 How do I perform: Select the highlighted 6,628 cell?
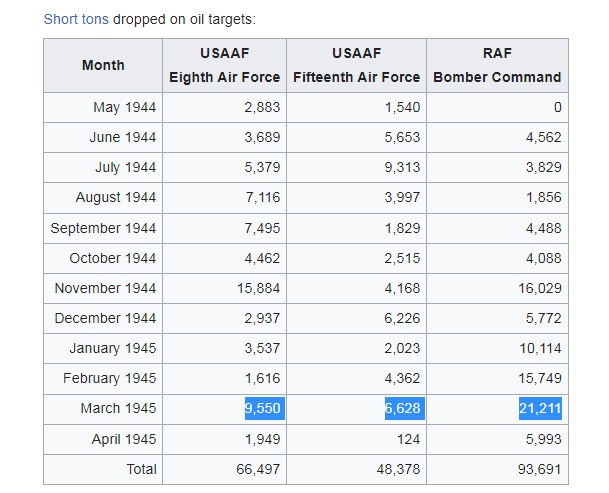pos(402,408)
